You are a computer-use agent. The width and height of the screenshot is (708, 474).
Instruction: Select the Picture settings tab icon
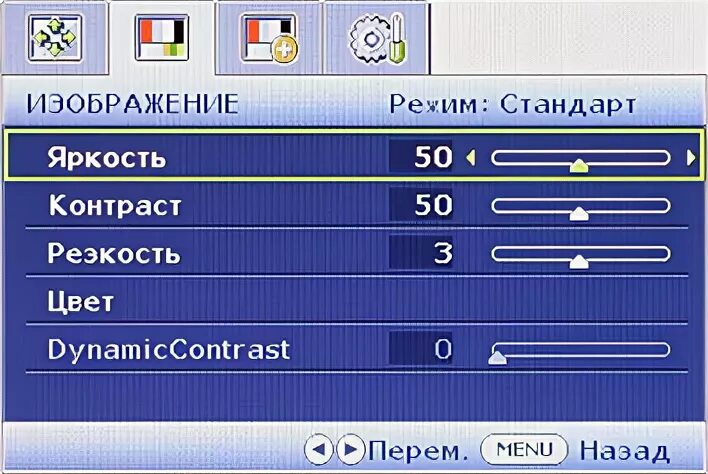coord(162,38)
